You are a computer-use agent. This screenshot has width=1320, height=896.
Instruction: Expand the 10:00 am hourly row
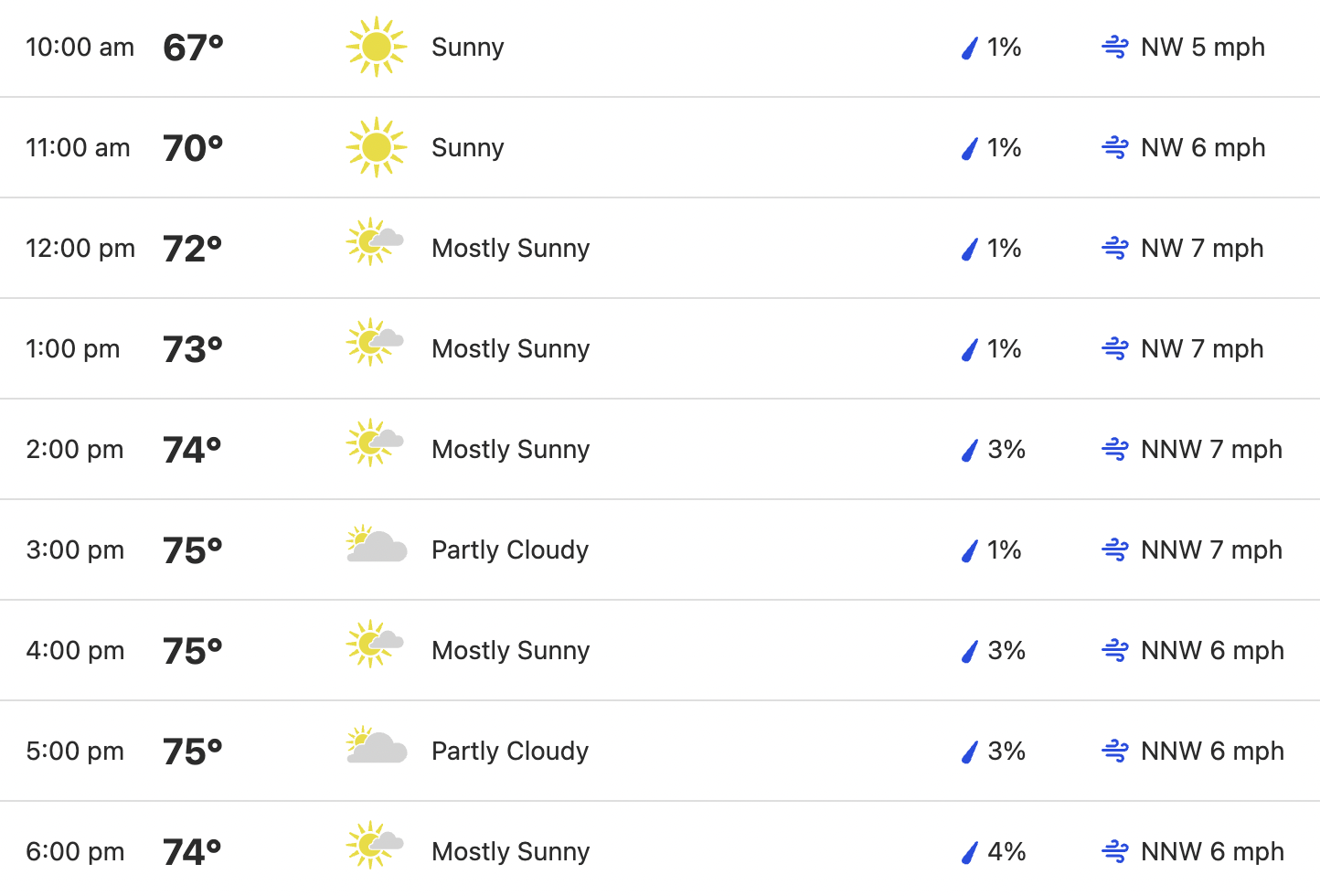tap(660, 48)
